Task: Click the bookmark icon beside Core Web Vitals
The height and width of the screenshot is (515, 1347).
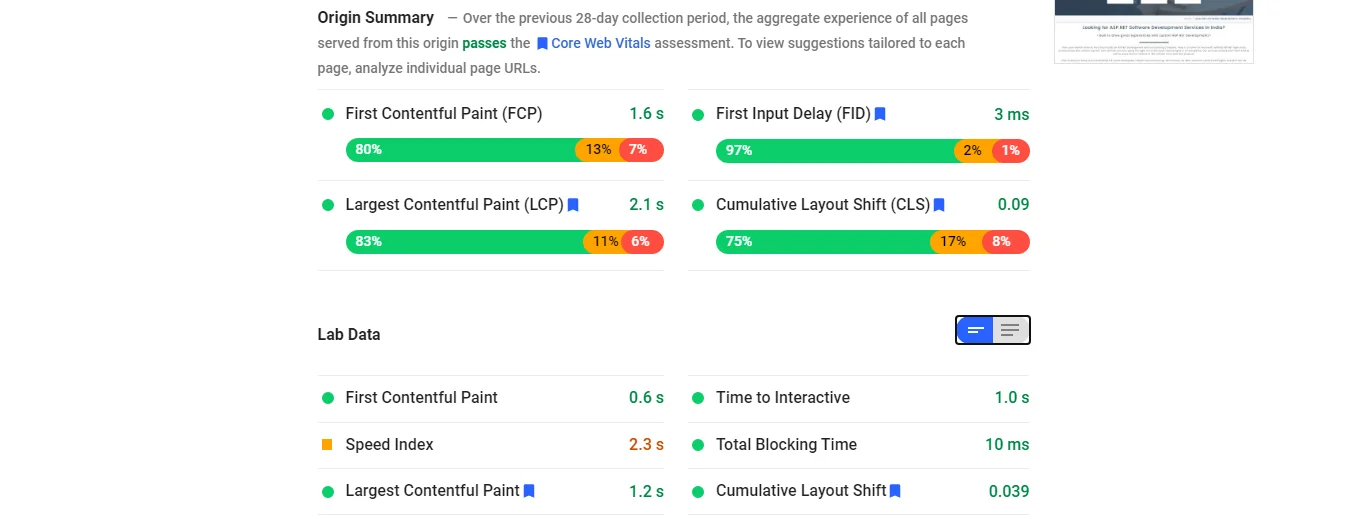Action: 542,44
